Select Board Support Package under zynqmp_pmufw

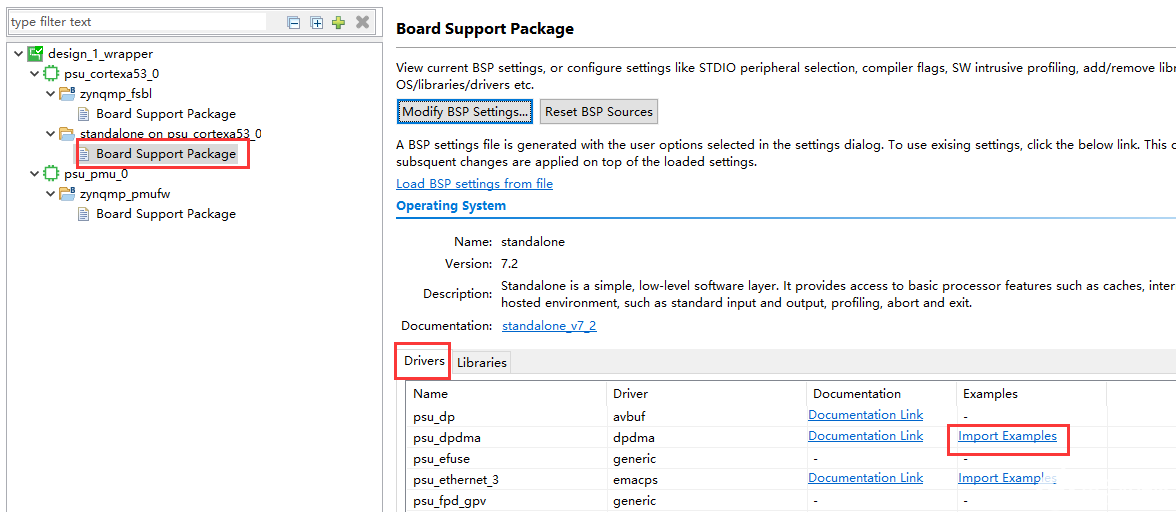165,214
